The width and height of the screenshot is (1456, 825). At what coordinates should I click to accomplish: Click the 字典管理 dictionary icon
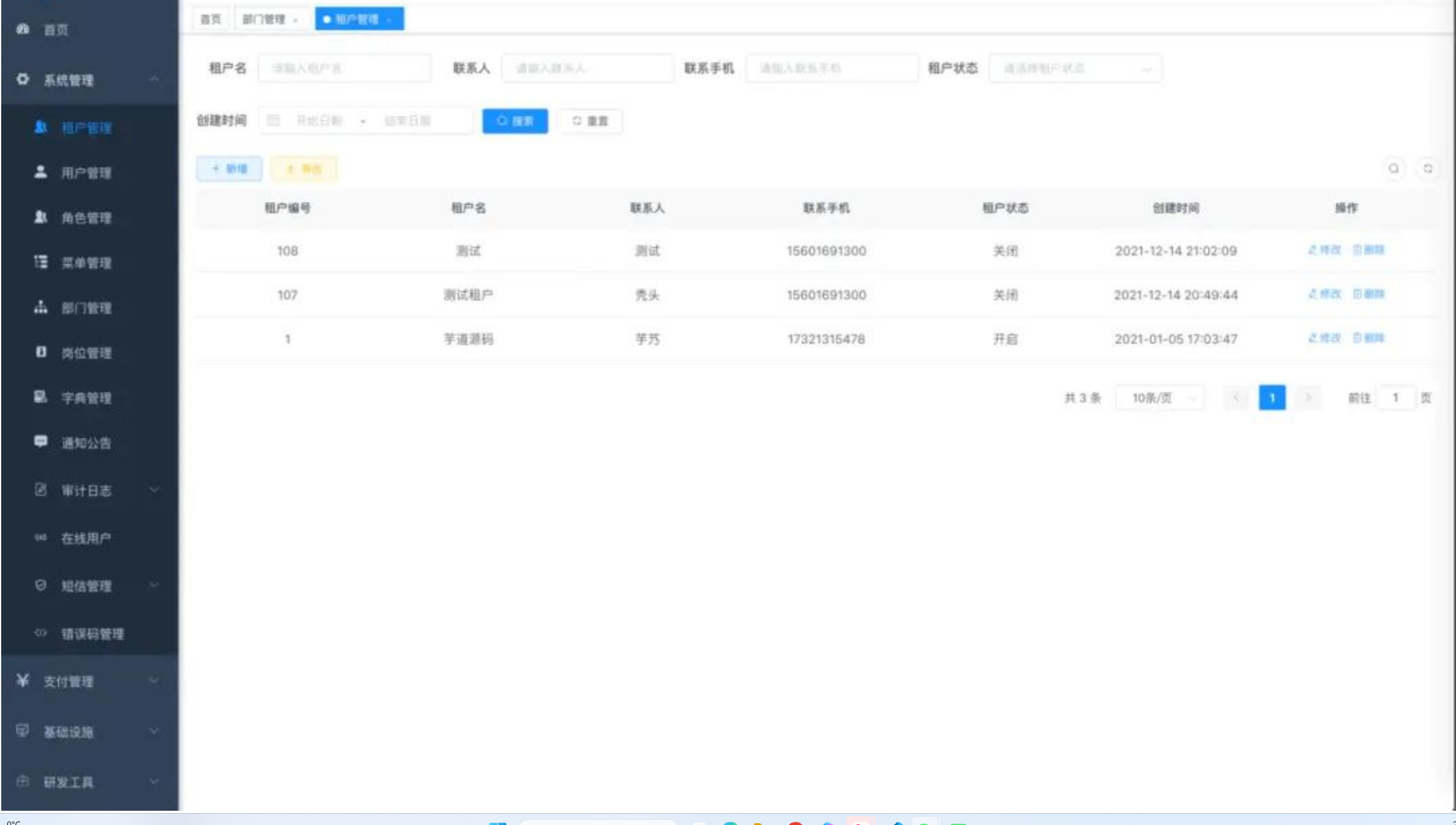click(40, 396)
